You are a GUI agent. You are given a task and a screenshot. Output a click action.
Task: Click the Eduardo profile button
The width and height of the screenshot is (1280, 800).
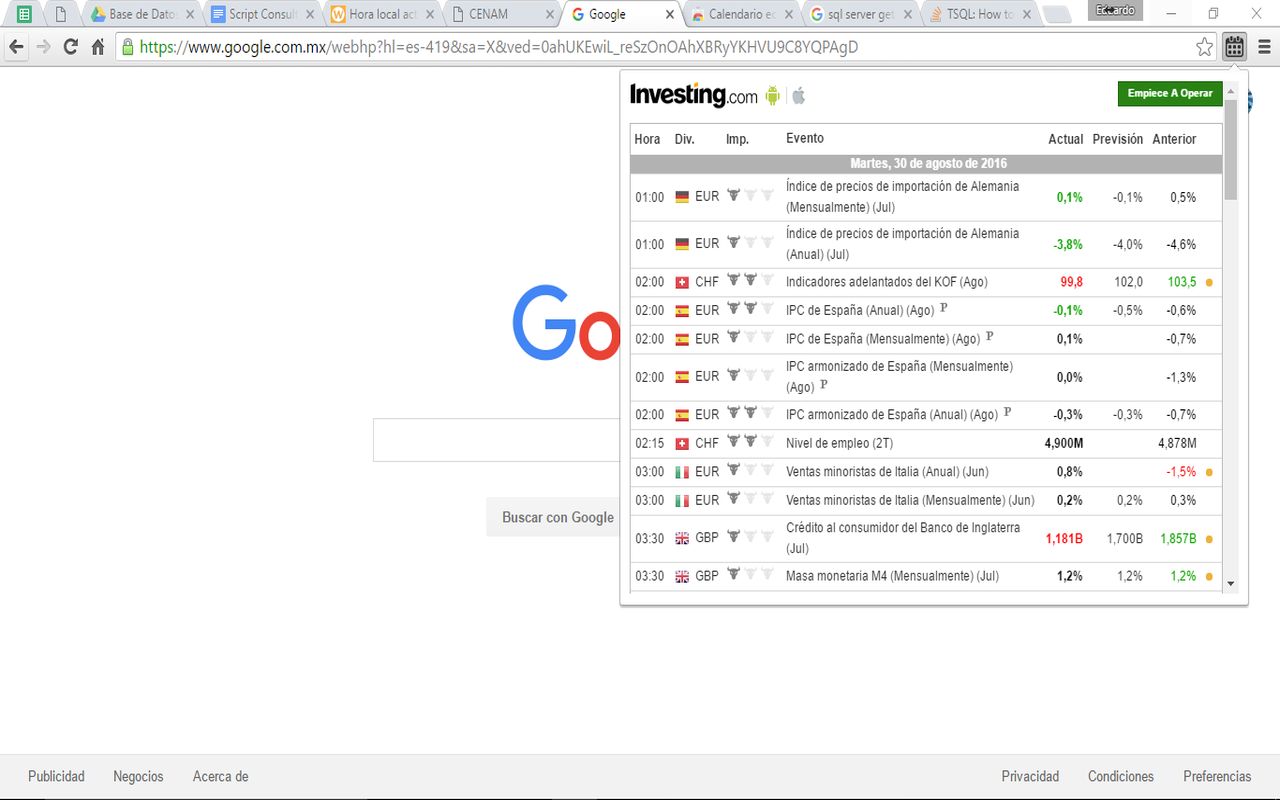(x=1115, y=10)
